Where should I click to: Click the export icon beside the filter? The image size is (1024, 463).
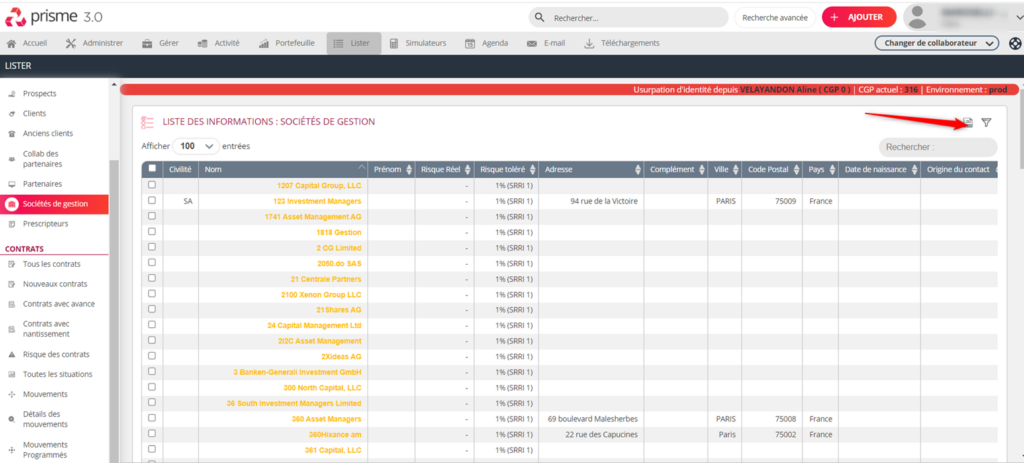coord(967,123)
